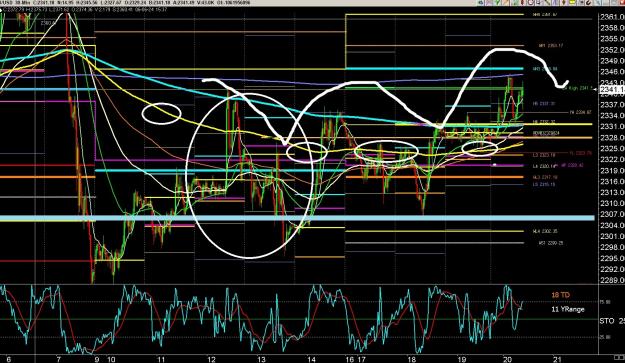Click the small boxes icon at bottom-right corner

619,358
